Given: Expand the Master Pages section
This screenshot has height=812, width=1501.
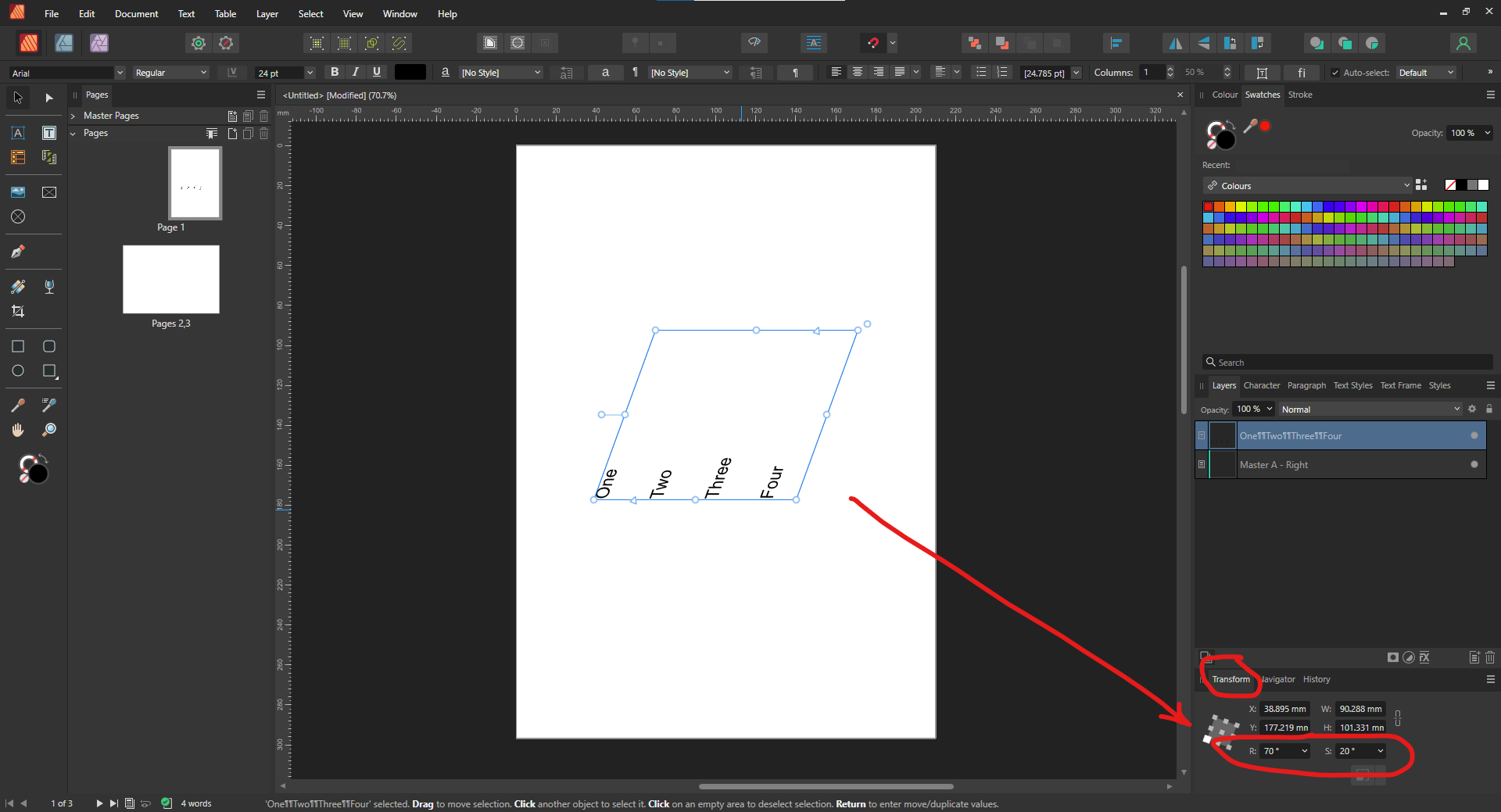Looking at the screenshot, I should (73, 116).
